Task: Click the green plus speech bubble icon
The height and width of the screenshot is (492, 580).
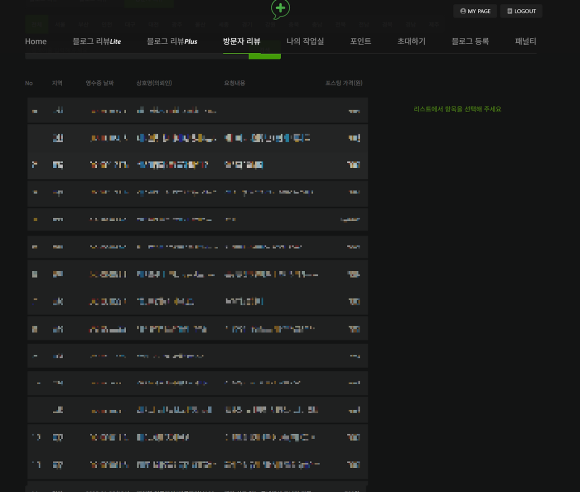Action: (x=280, y=9)
